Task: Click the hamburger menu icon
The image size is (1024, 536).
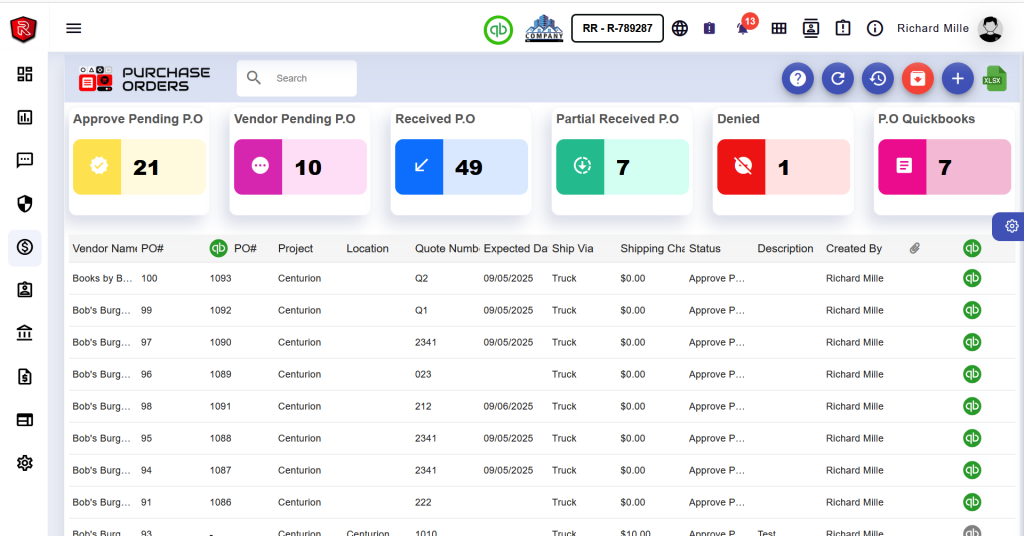Action: 73,28
